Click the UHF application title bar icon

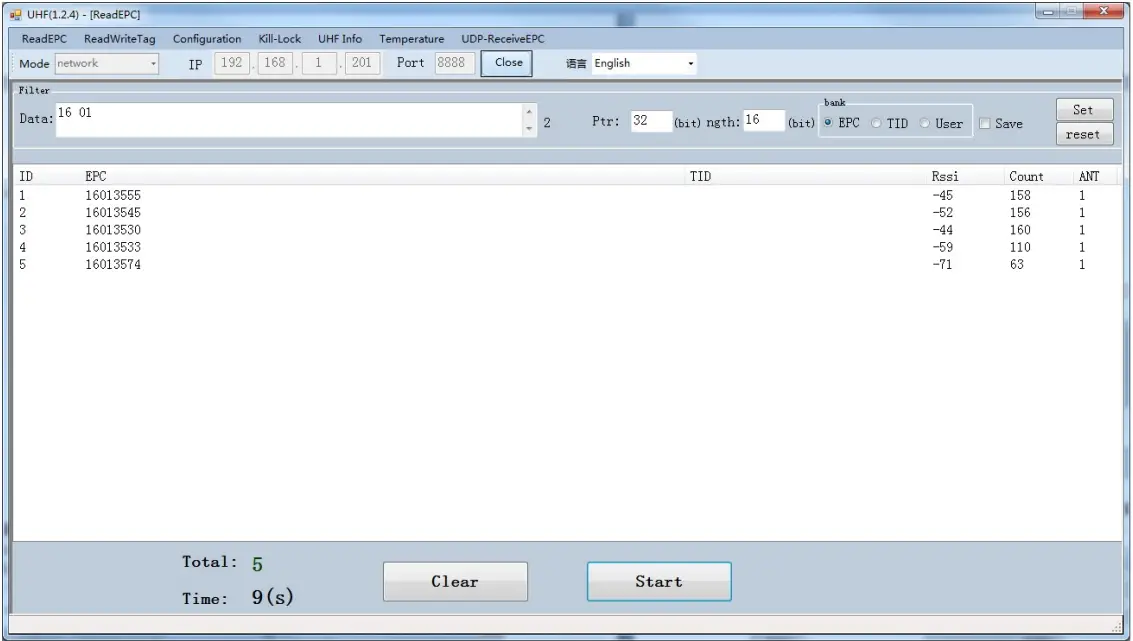(16, 14)
